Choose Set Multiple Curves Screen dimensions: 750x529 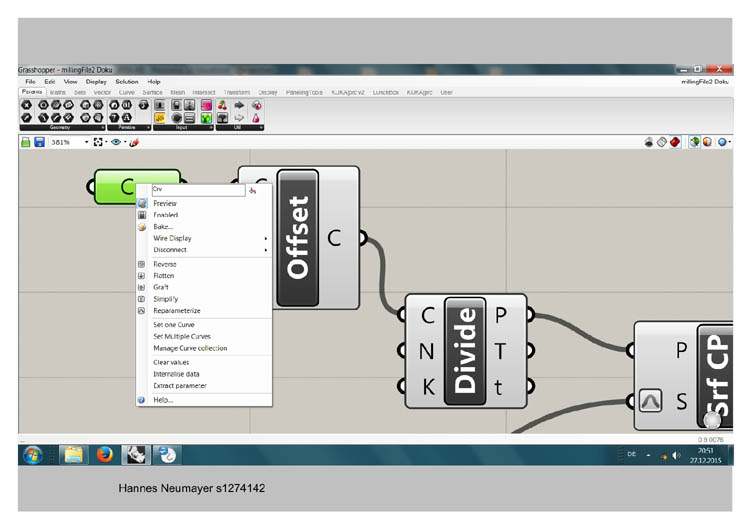204,337
